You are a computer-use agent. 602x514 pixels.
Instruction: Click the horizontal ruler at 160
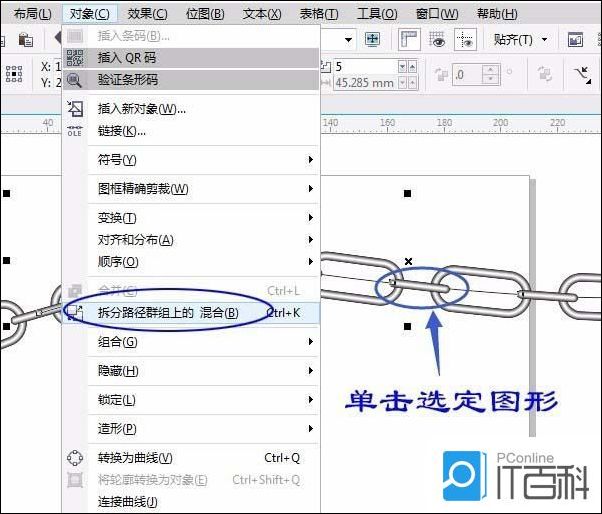[x=387, y=124]
